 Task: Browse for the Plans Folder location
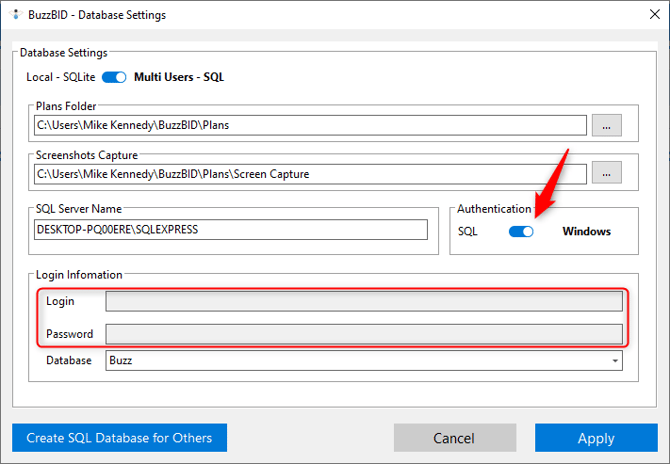[607, 125]
